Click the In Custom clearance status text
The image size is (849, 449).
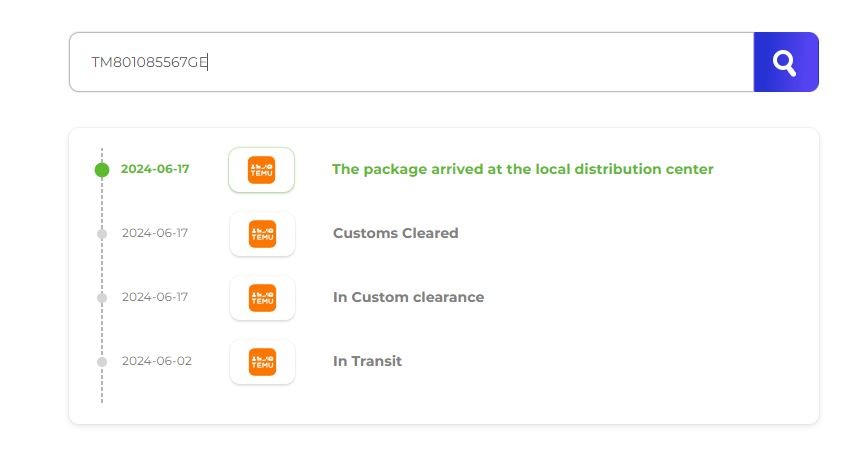(x=408, y=297)
